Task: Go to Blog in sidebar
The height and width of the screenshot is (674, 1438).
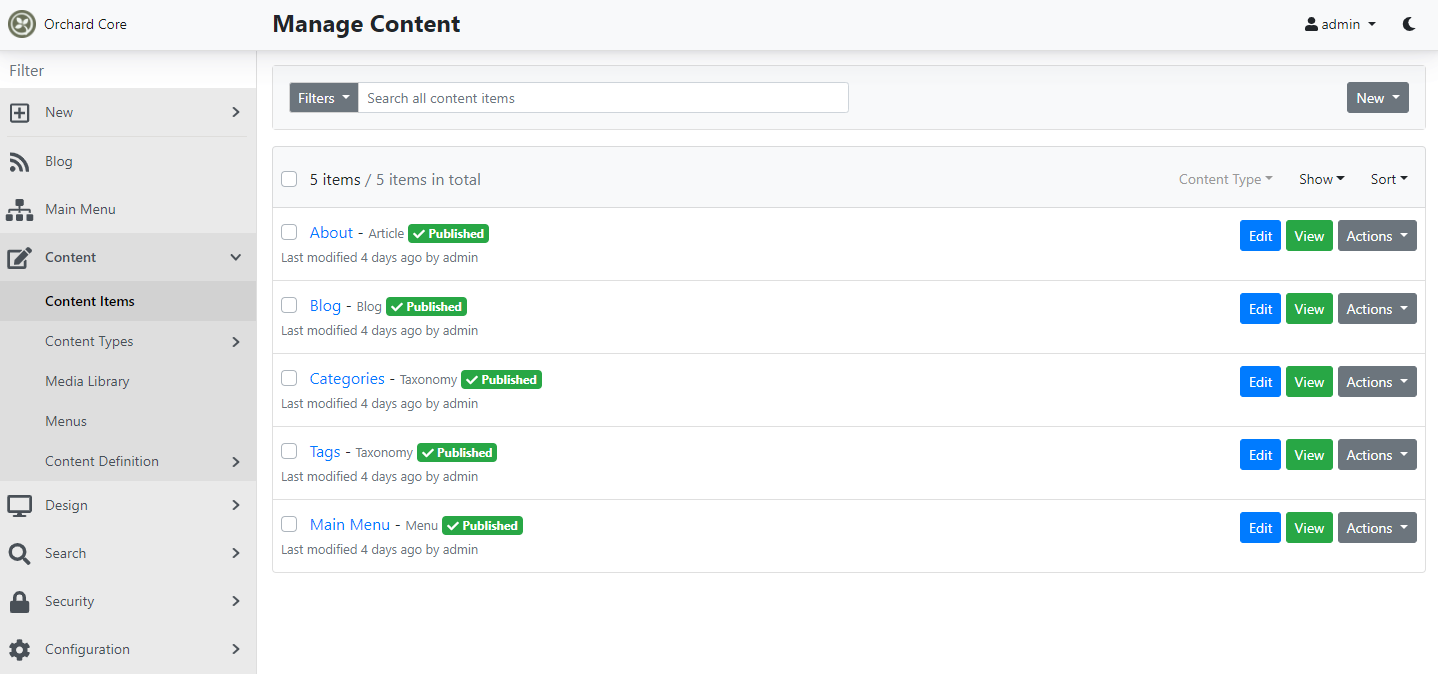Action: 128,161
